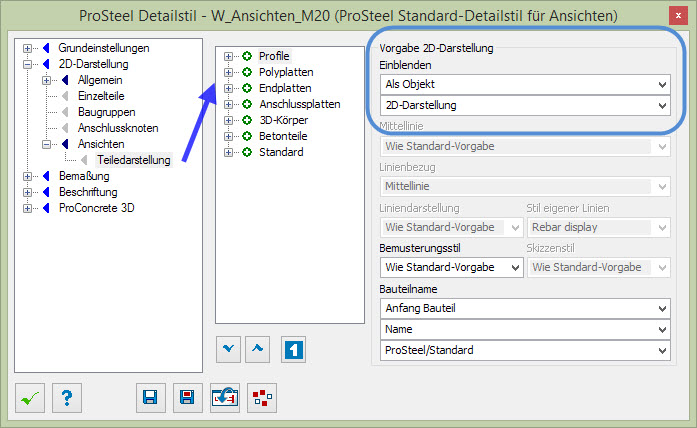
Task: Expand the Standard node in the parts list
Action: 228,152
